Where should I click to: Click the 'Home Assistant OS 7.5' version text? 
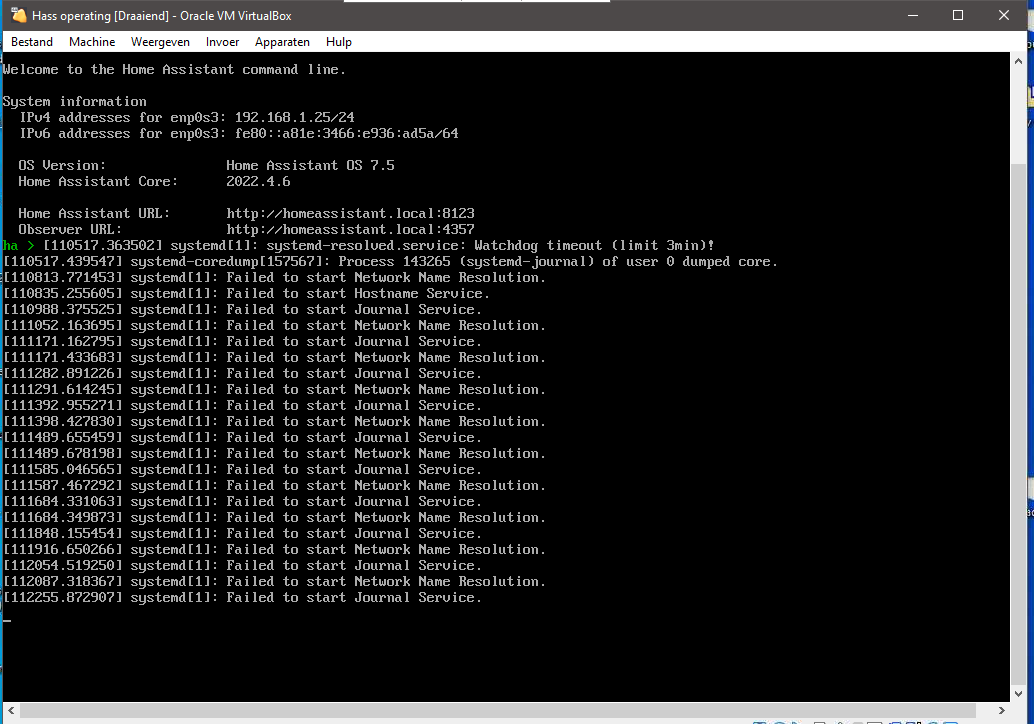(310, 166)
